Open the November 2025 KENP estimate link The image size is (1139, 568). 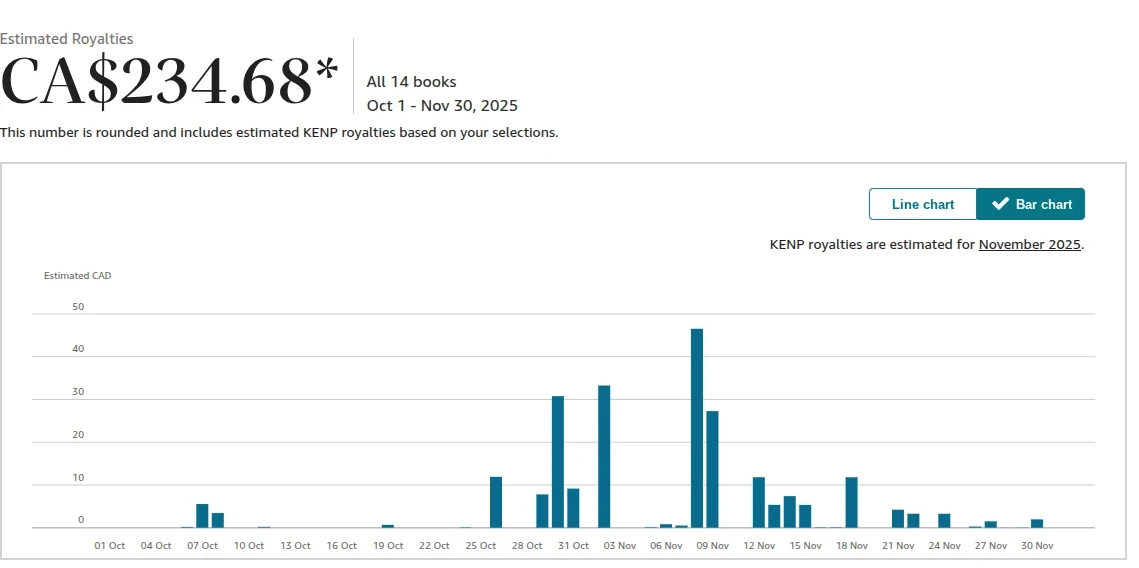1029,244
